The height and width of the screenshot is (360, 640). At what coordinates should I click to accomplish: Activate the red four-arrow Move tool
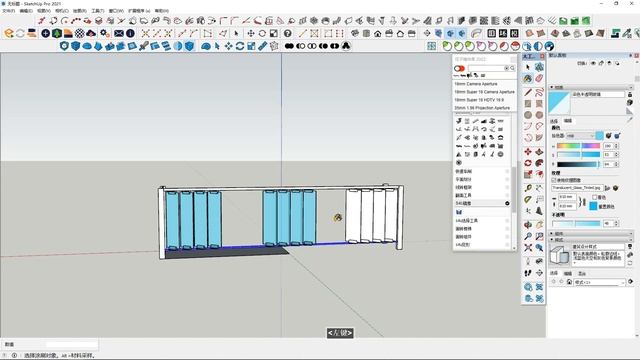click(528, 152)
